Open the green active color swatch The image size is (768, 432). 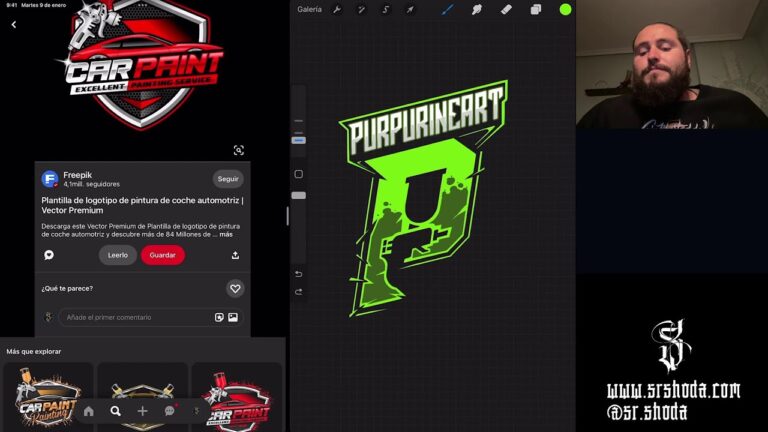pos(565,9)
